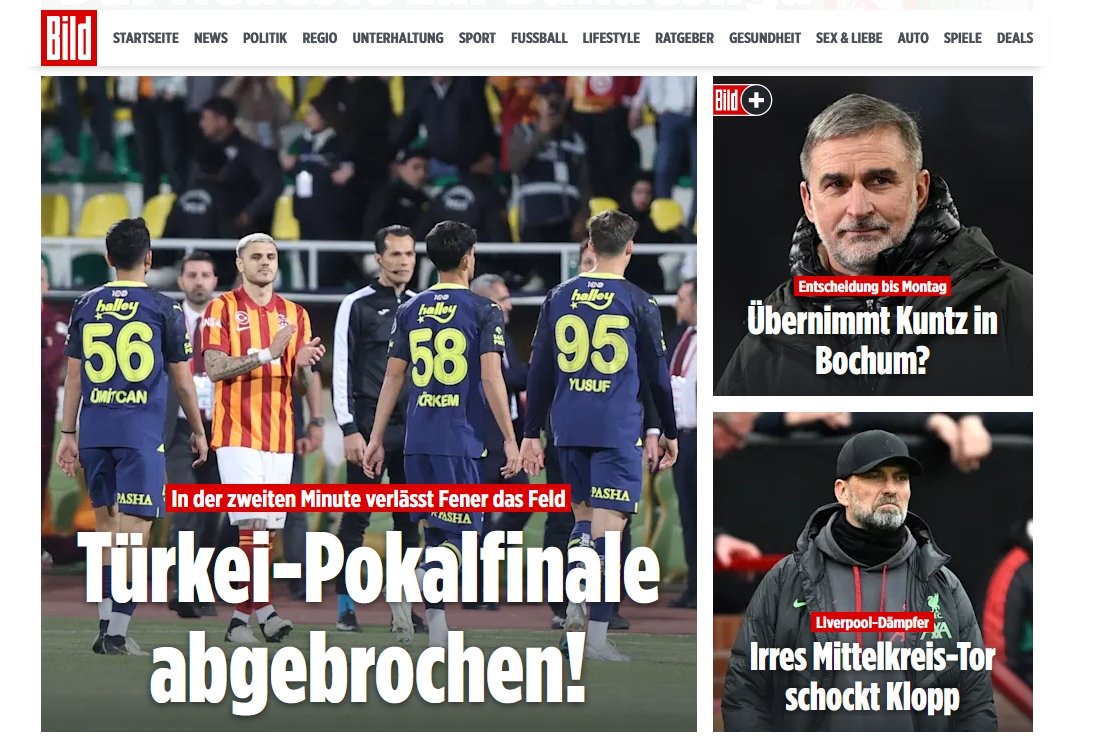Image resolution: width=1118 pixels, height=747 pixels.
Task: Go to the News section
Action: tap(210, 38)
